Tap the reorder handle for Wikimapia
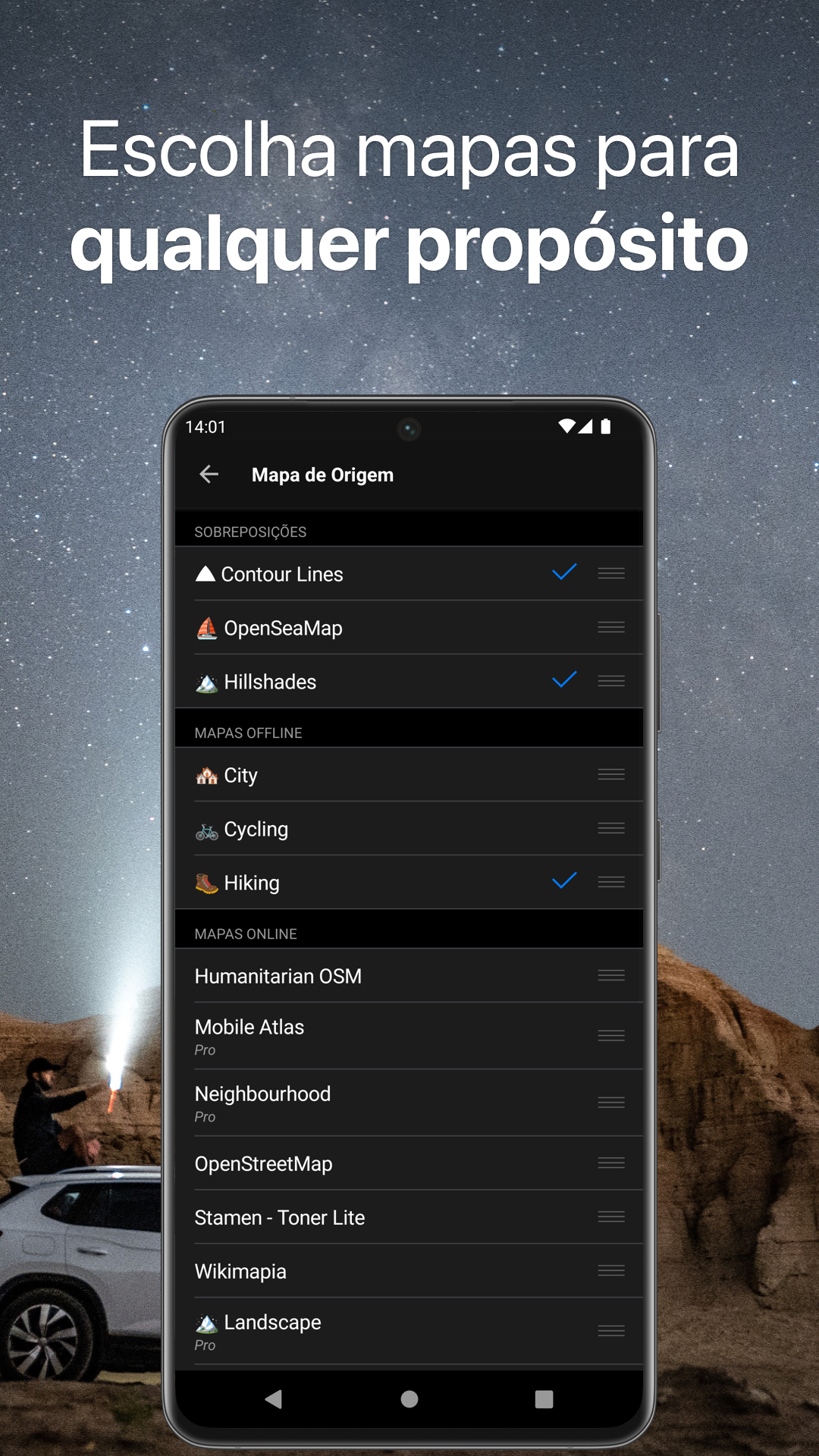The image size is (819, 1456). pyautogui.click(x=611, y=1270)
